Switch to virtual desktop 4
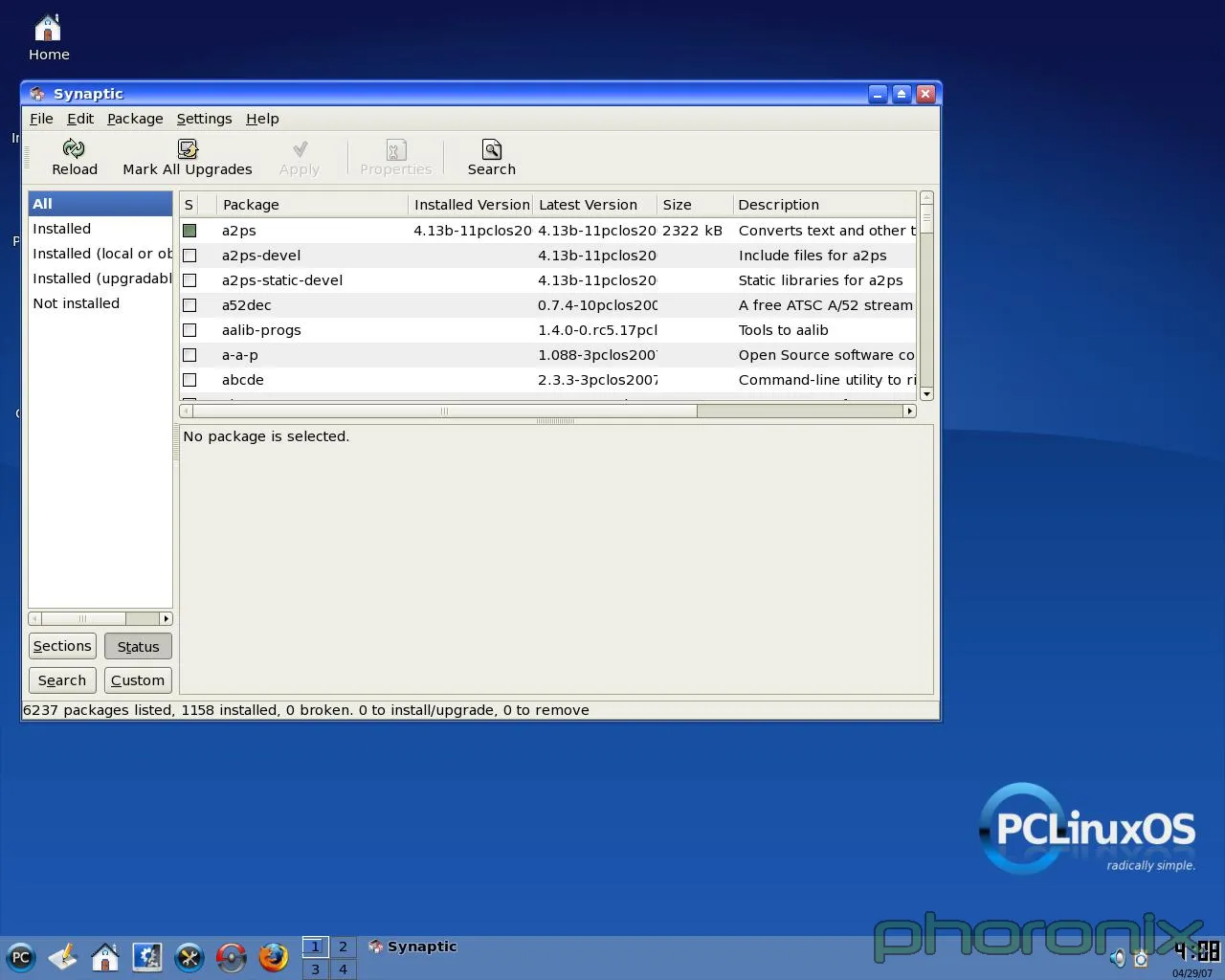 pos(343,969)
